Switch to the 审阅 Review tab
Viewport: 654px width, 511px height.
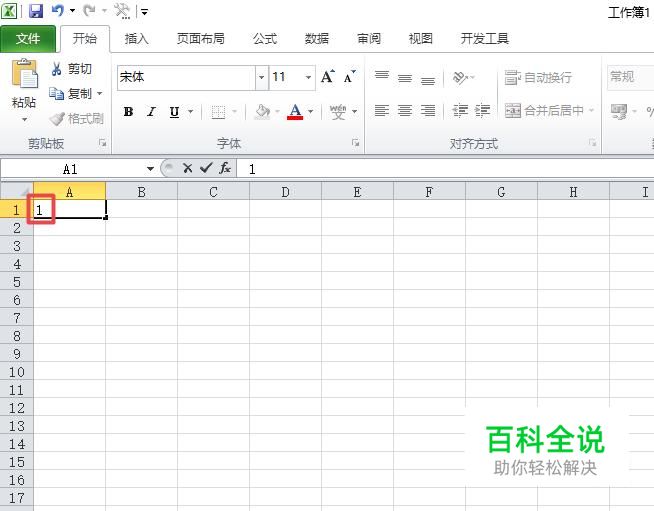[369, 39]
